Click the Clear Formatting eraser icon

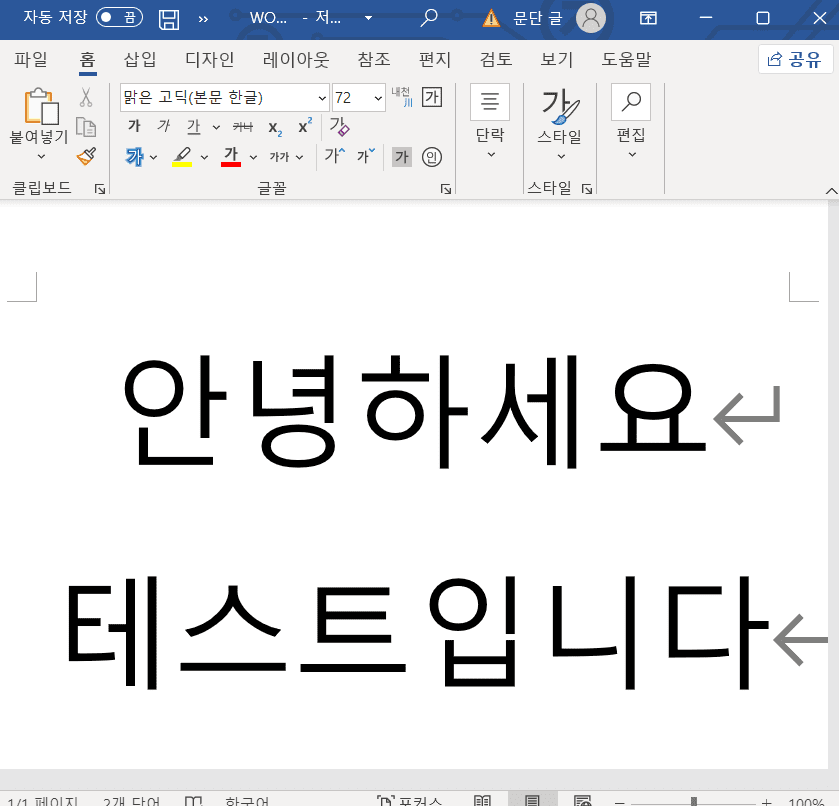click(339, 127)
